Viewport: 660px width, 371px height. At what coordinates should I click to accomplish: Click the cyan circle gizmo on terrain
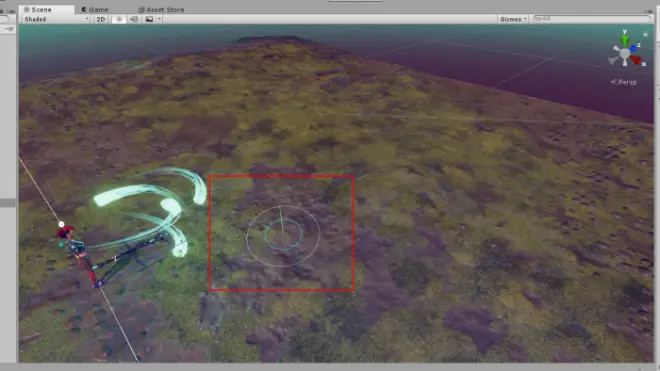[x=283, y=235]
